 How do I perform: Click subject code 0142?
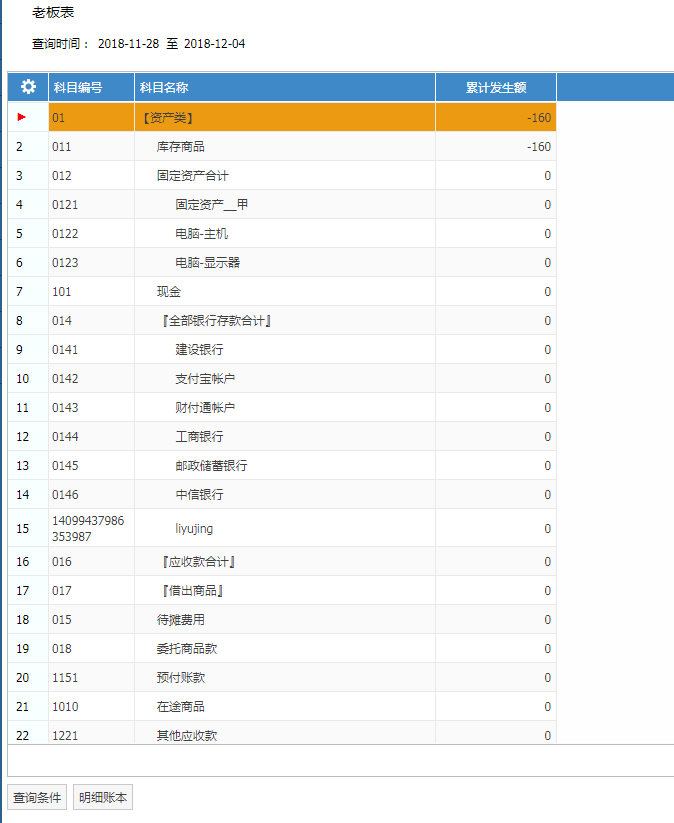click(65, 378)
